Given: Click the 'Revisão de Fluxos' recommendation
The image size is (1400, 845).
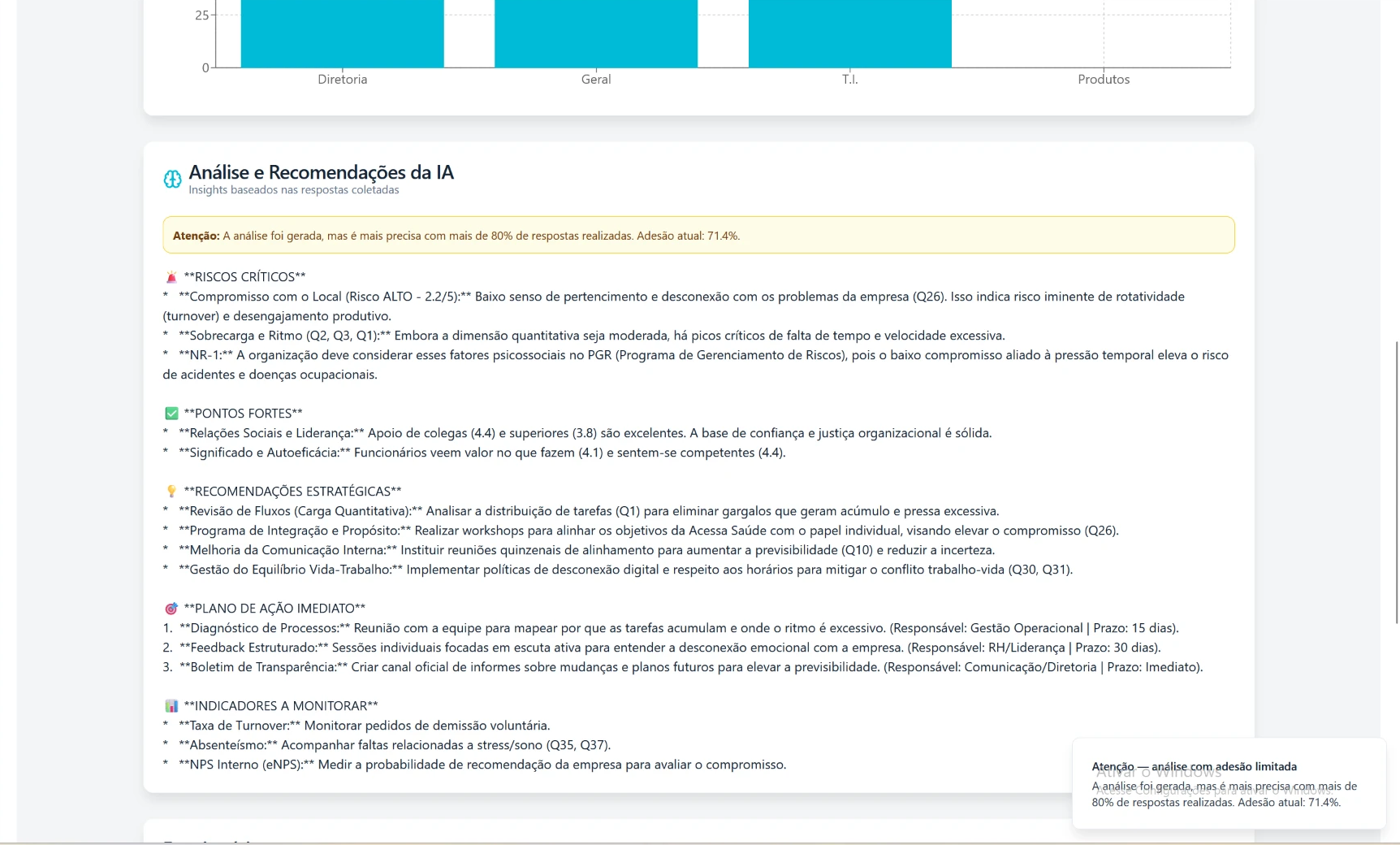Looking at the screenshot, I should [581, 511].
